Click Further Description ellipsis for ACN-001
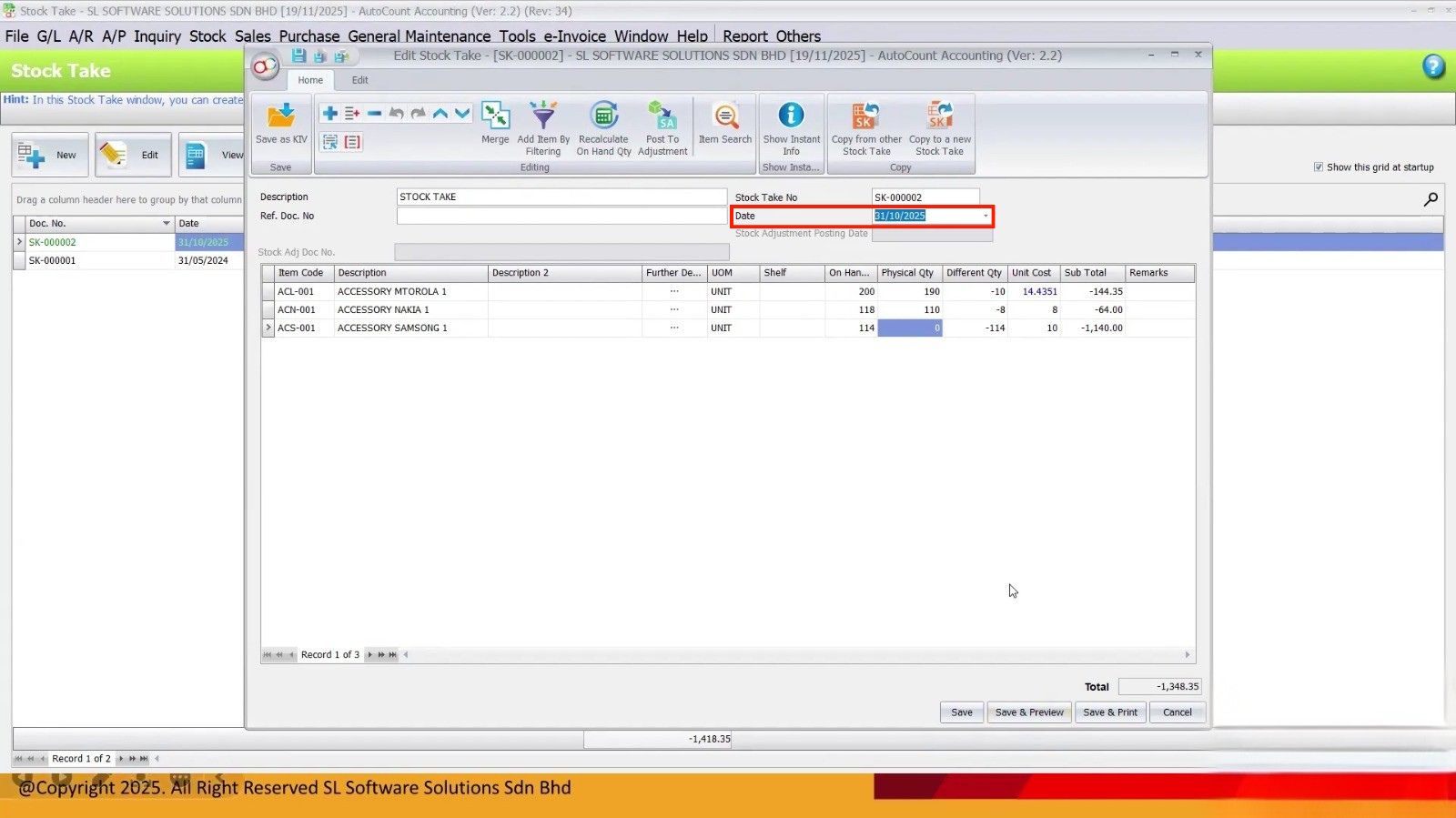Viewport: 1456px width, 818px height. 674,310
